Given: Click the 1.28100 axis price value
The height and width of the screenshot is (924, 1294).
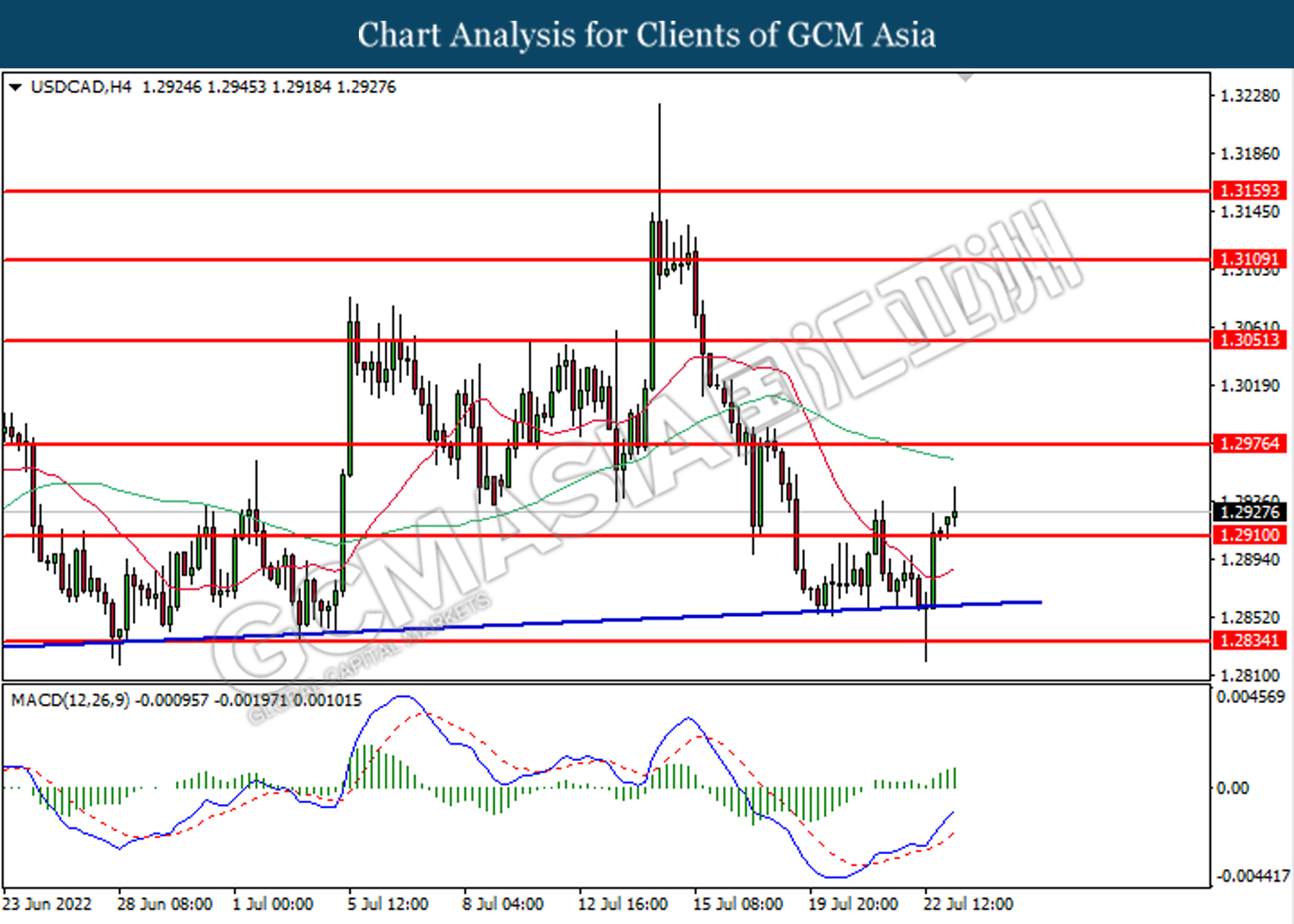Looking at the screenshot, I should (x=1250, y=676).
